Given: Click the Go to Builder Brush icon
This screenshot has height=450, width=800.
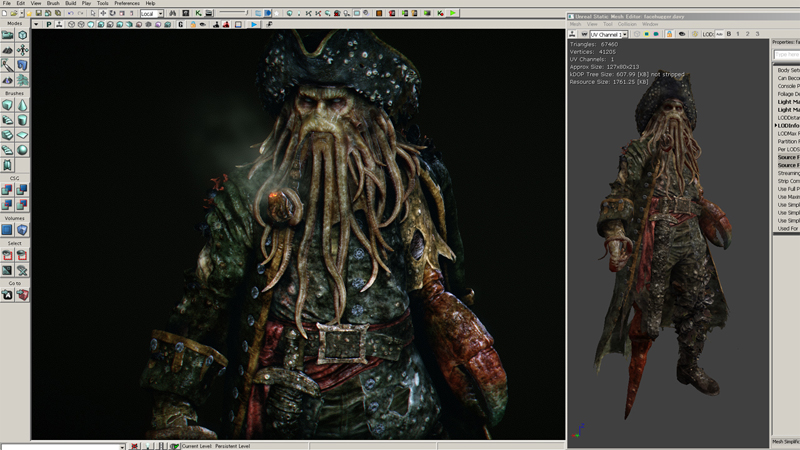Looking at the screenshot, I should (x=22, y=295).
